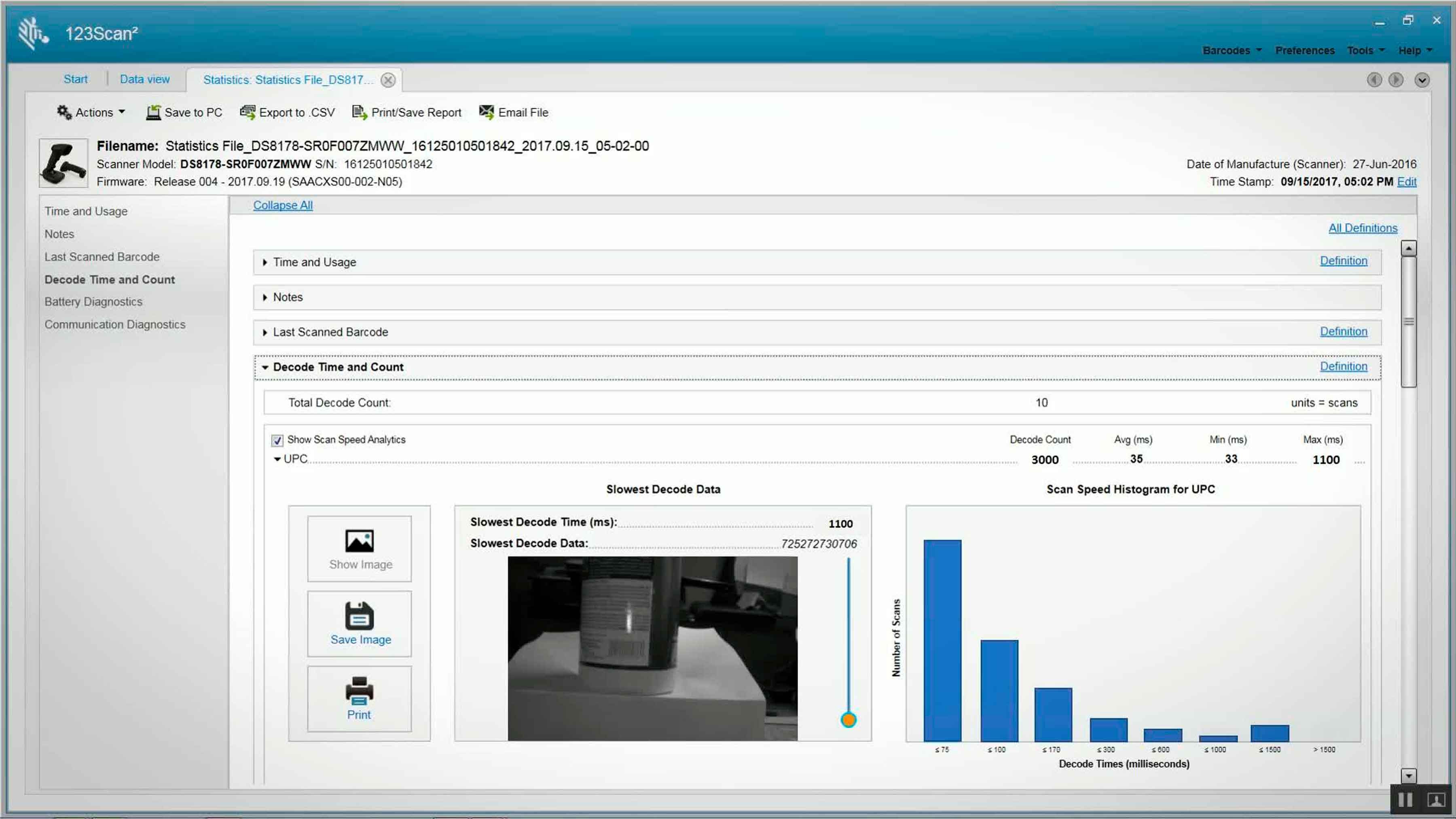The width and height of the screenshot is (1456, 819).
Task: Click the Save Image floppy icon
Action: point(360,616)
